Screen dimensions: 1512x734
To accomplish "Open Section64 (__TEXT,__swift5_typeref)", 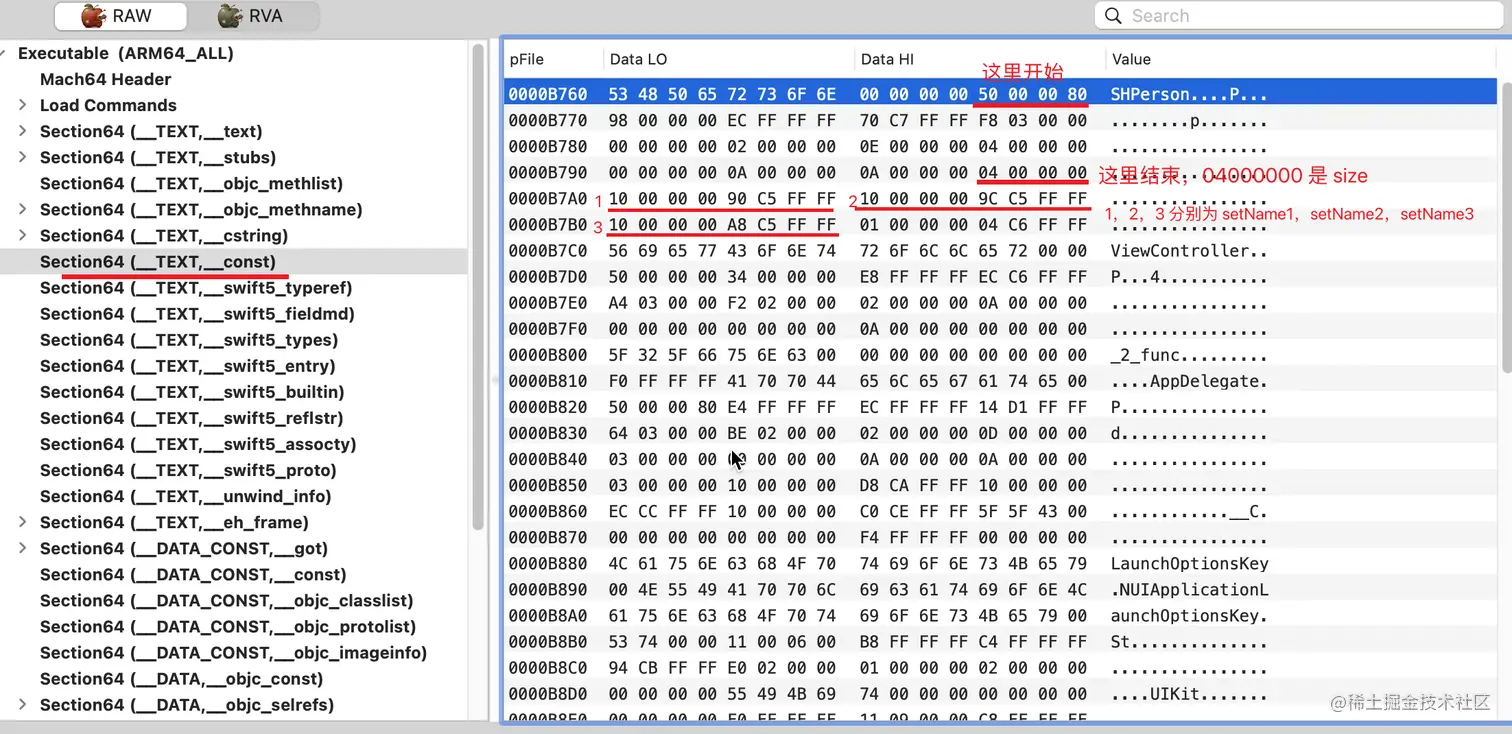I will point(196,288).
